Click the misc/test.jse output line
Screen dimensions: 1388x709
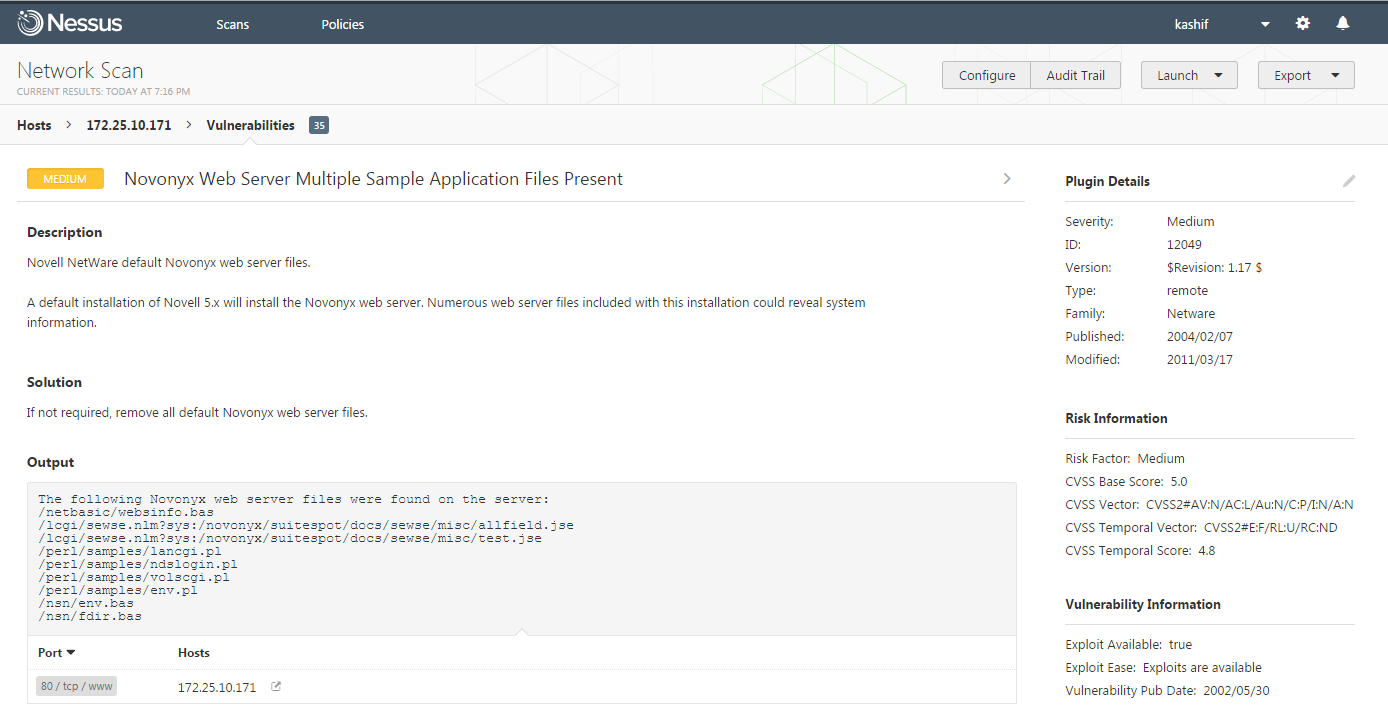point(290,538)
